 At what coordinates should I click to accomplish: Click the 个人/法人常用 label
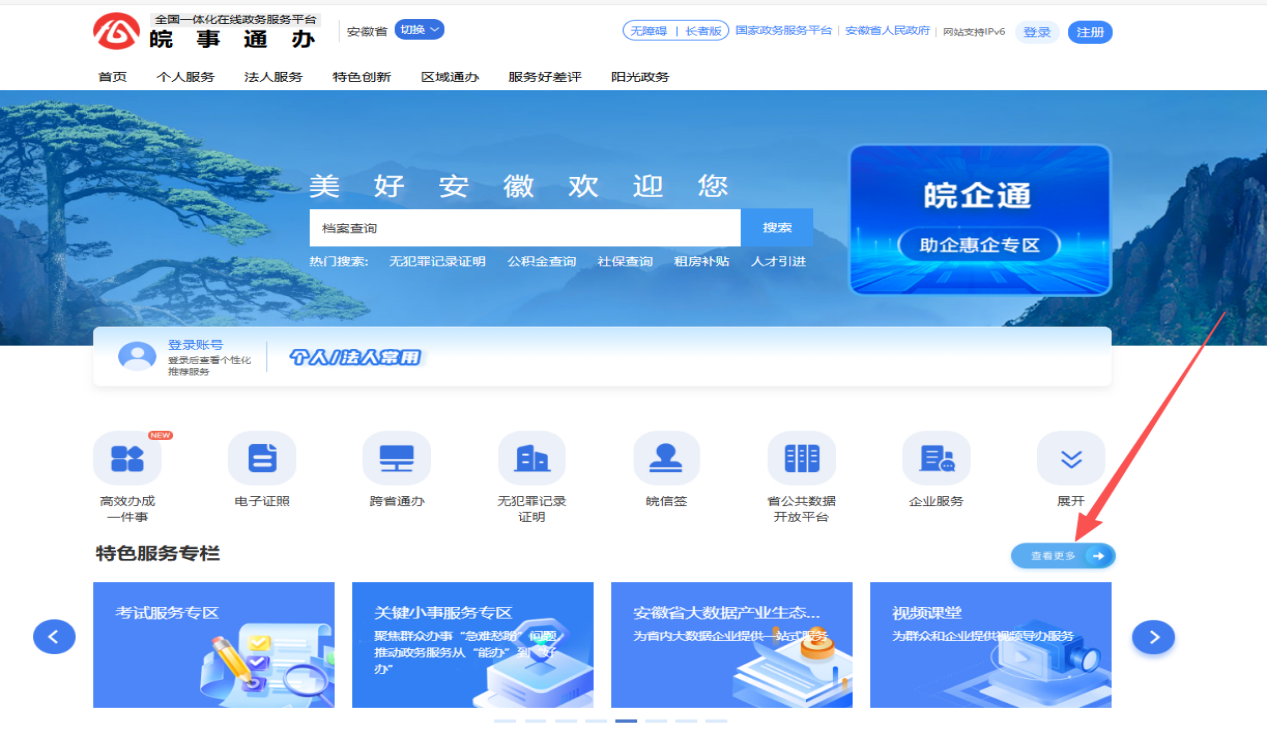(355, 357)
